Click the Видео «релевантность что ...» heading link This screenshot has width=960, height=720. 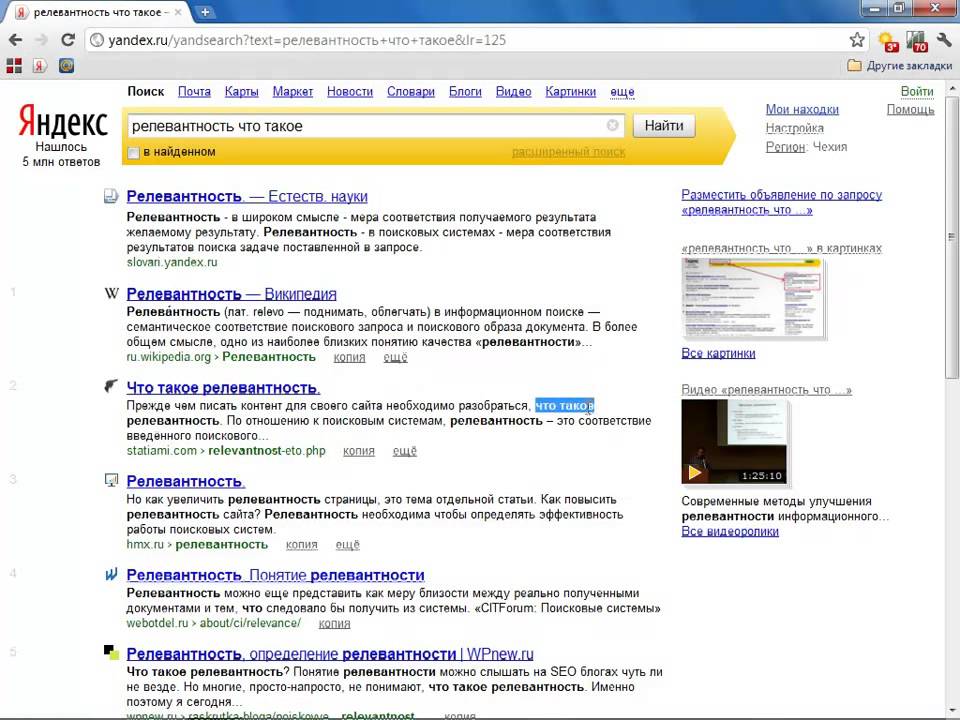tap(767, 390)
